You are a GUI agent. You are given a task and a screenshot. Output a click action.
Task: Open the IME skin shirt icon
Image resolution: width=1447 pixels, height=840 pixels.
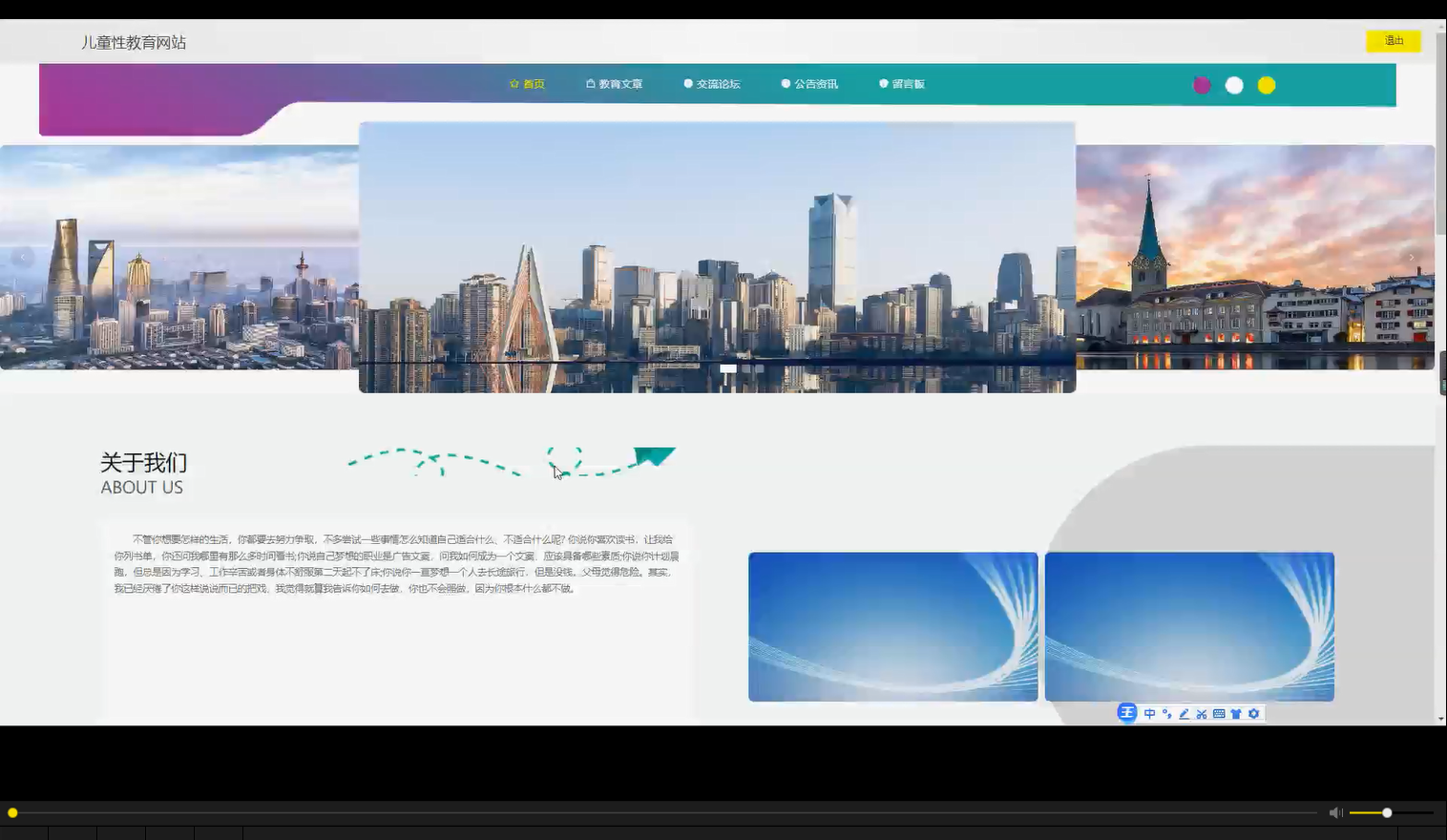1236,714
